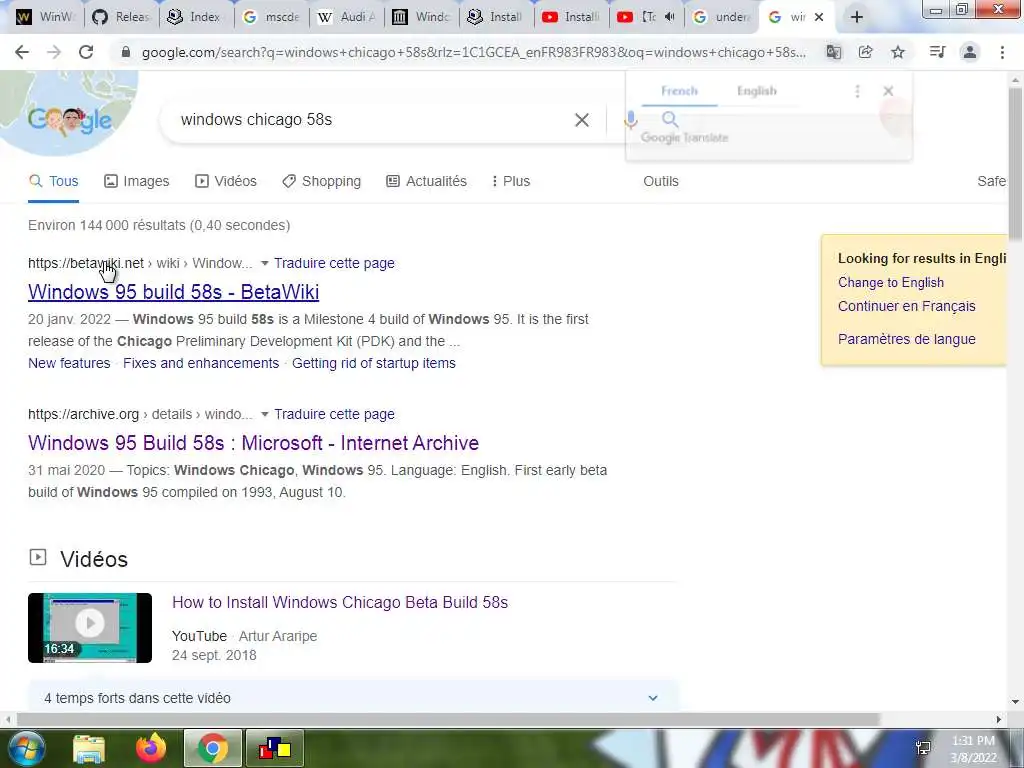Click the network icon in system tray
1024x768 pixels.
(923, 748)
